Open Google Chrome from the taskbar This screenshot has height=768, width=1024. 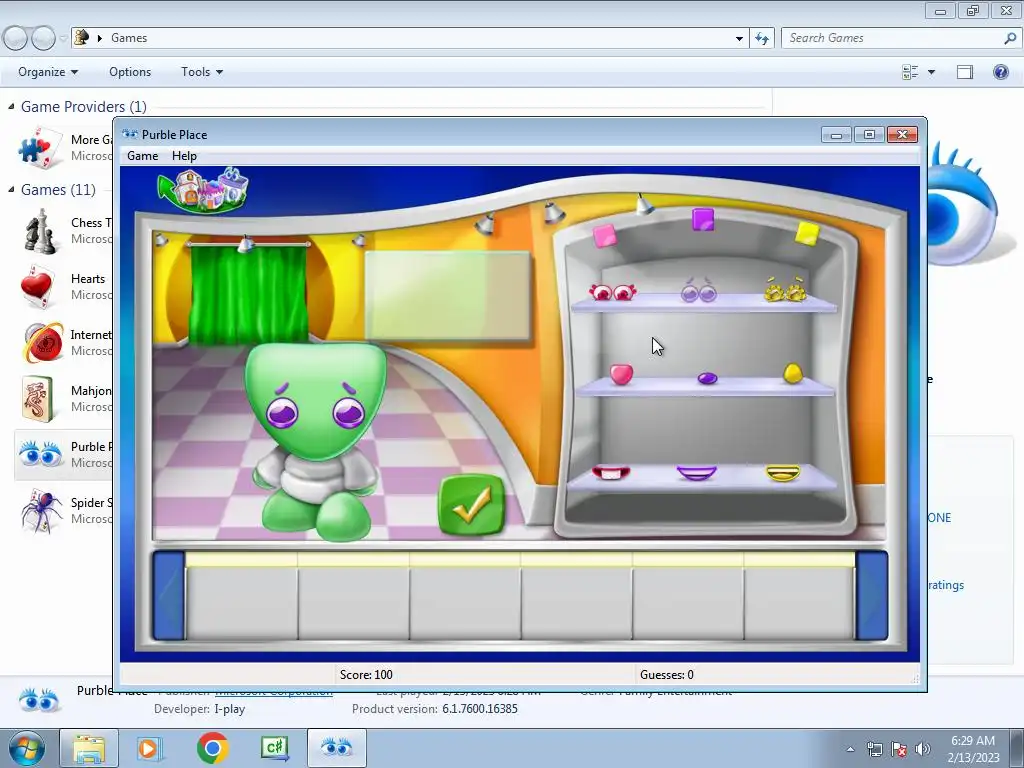212,748
